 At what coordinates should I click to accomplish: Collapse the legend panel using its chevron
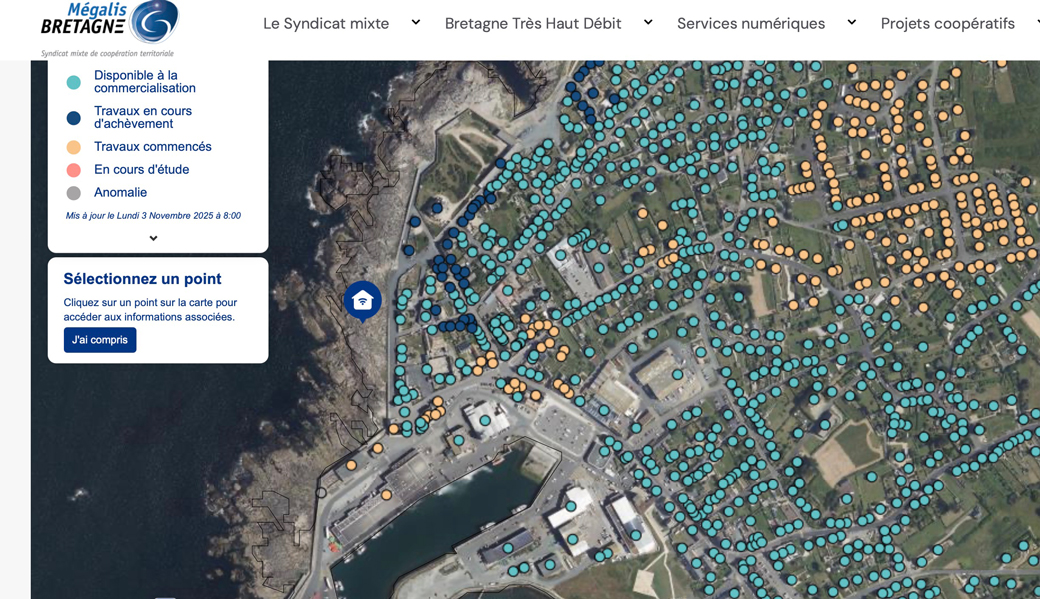point(153,238)
